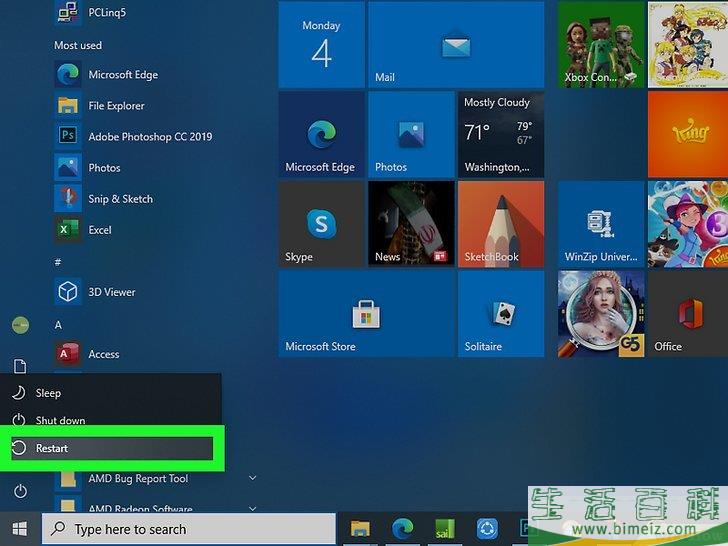Open the Microsoft Store tile
The height and width of the screenshot is (546, 728).
[x=366, y=314]
